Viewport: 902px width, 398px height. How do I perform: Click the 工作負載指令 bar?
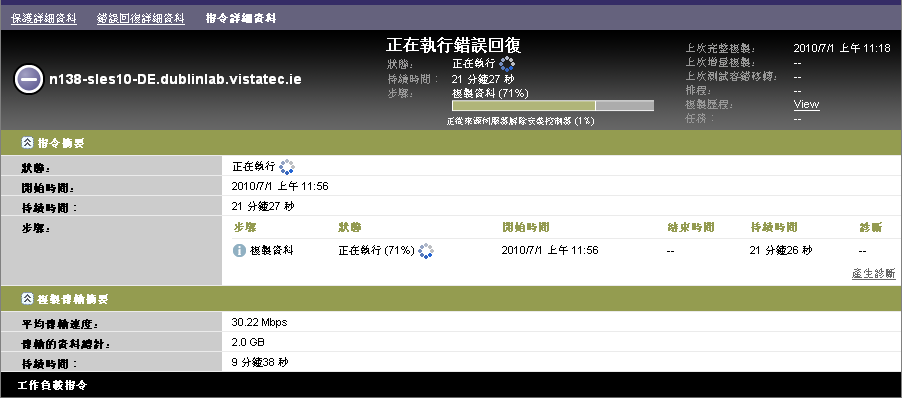[x=451, y=385]
